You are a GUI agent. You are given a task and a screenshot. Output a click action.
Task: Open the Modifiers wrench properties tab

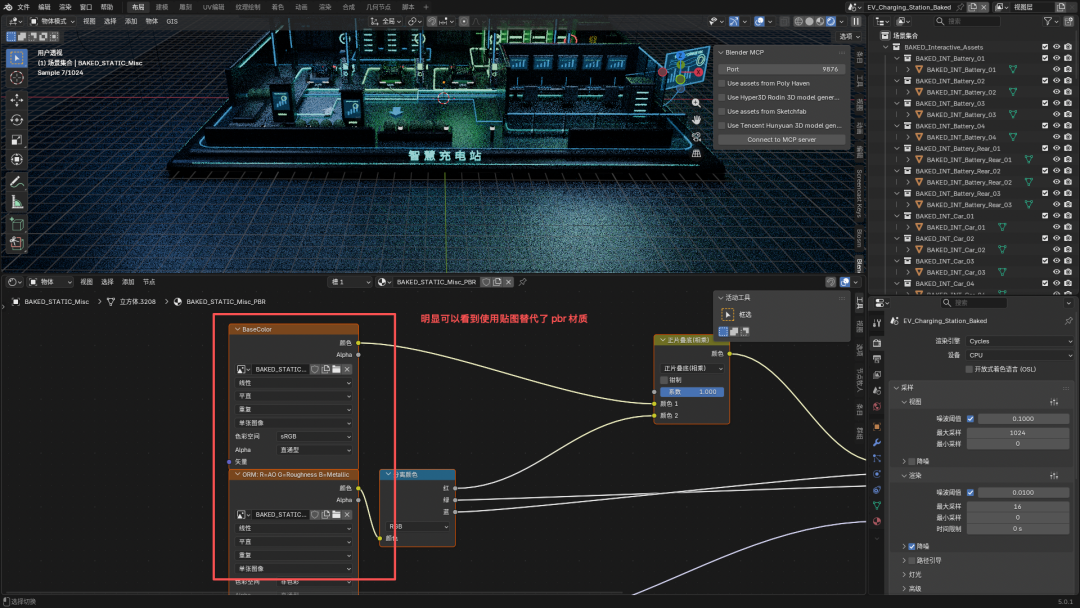point(877,442)
